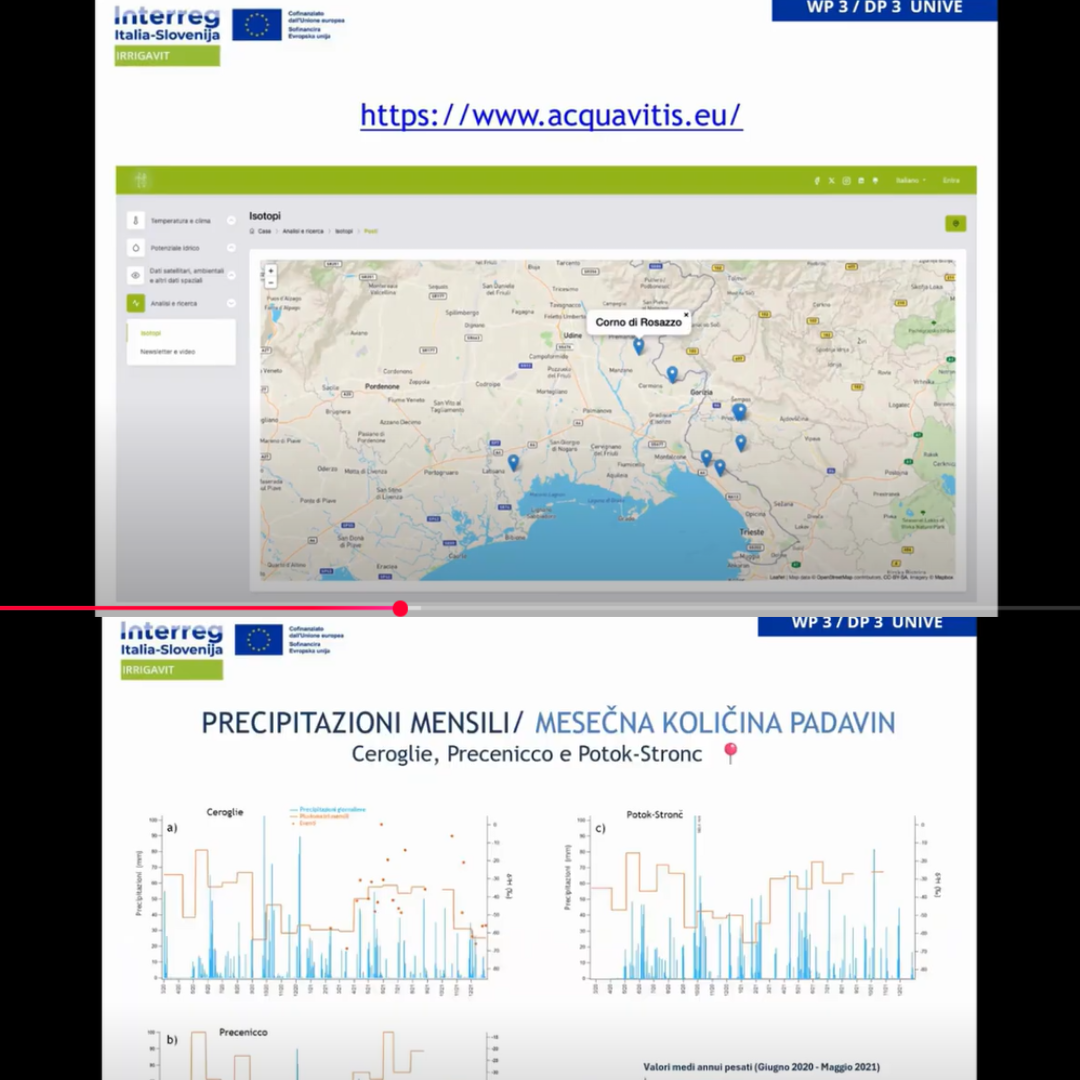Viewport: 1080px width, 1080px height.
Task: Click Gorizia label on the map
Action: click(x=701, y=392)
